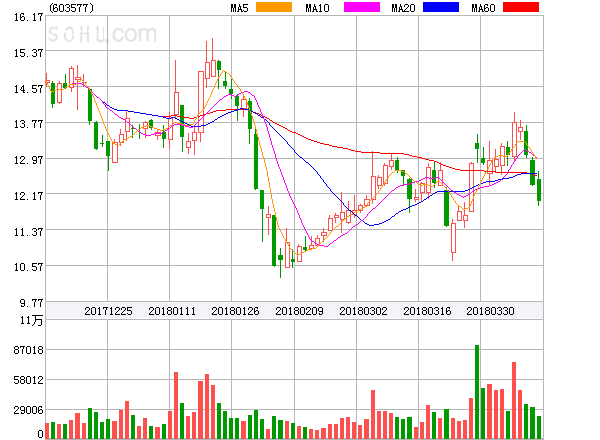The image size is (600, 440).
Task: Click the blue MA20 legend swatch
Action: (441, 7)
